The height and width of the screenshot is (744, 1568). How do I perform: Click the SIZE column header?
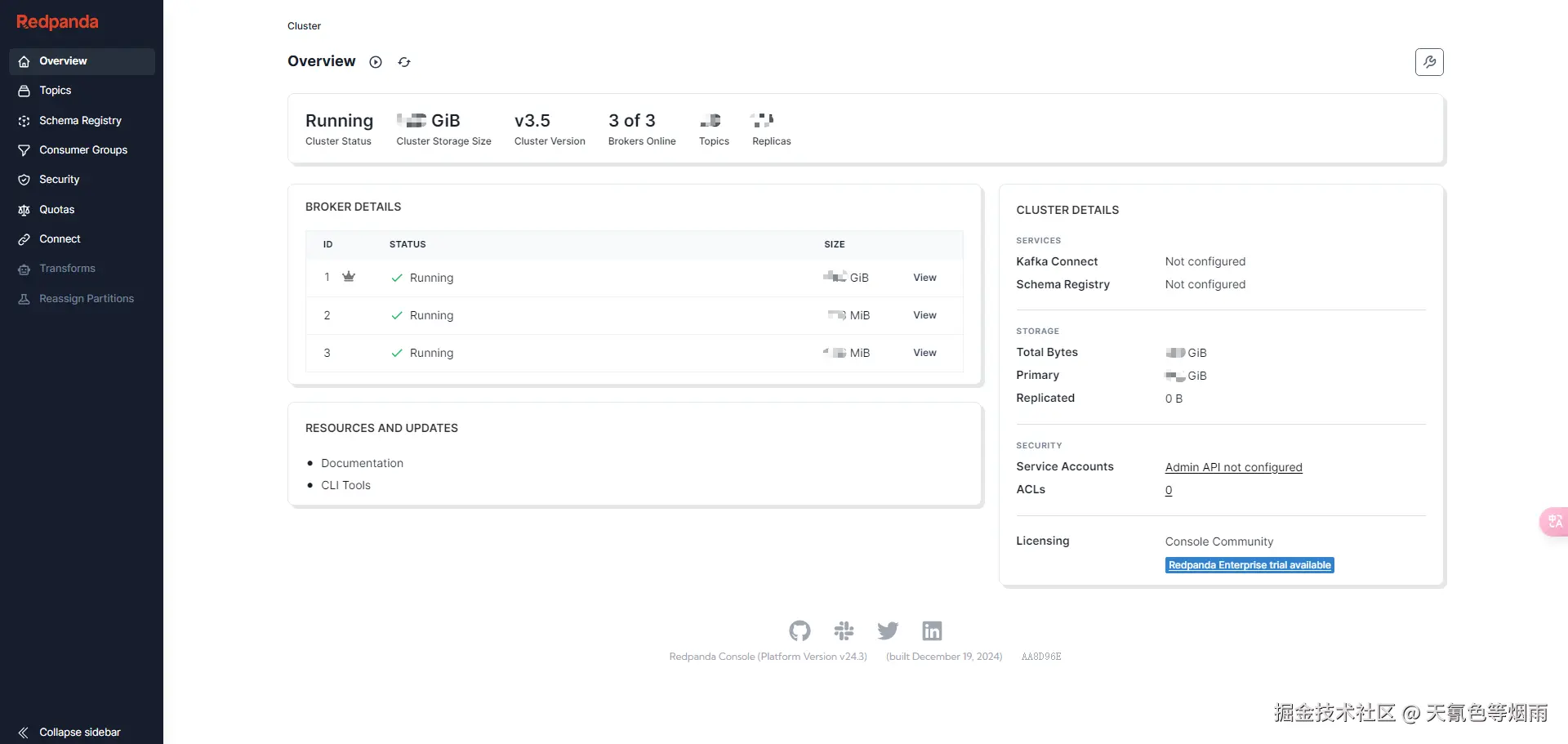835,244
